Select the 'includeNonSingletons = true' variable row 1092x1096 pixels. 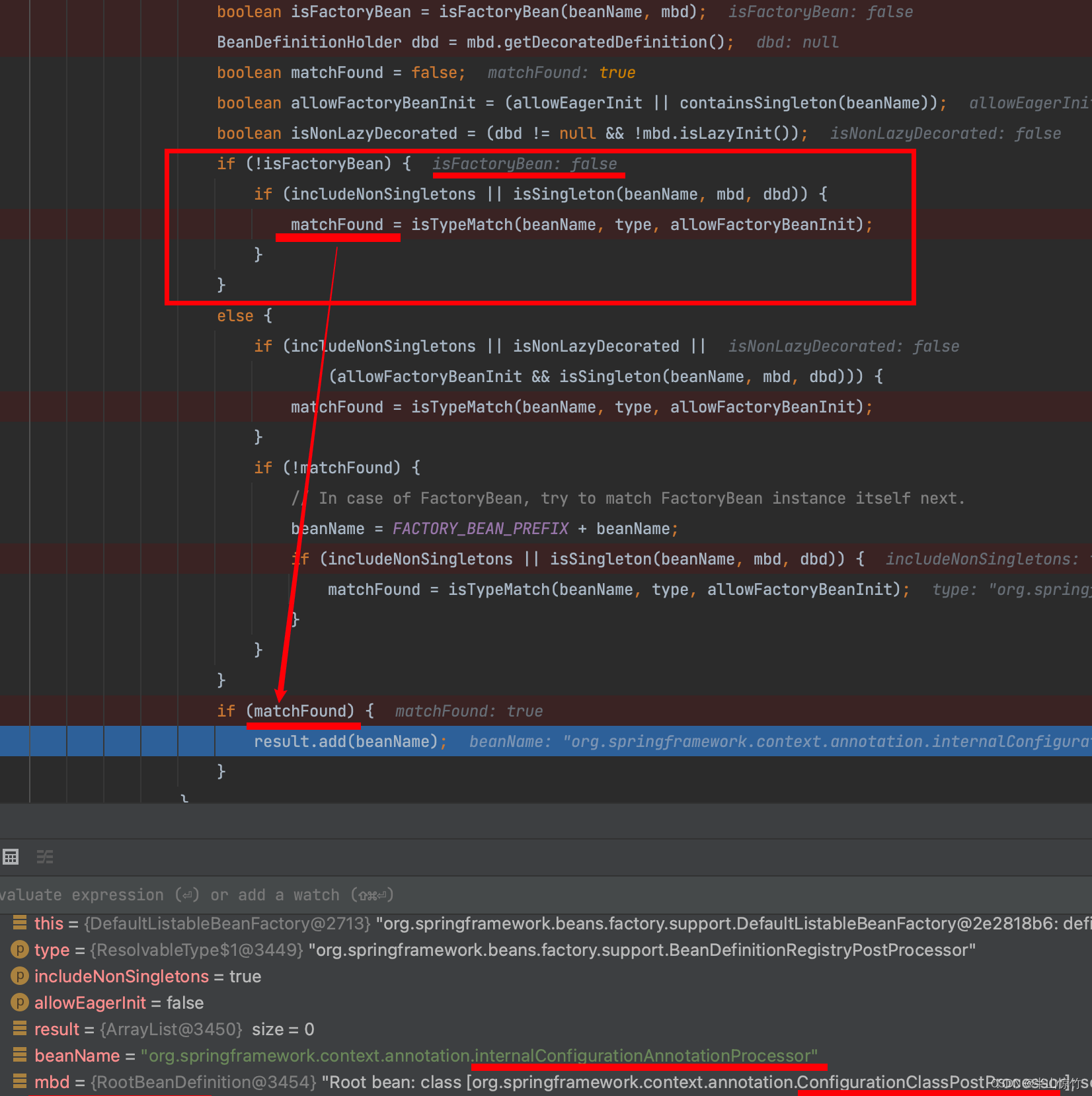(546, 976)
